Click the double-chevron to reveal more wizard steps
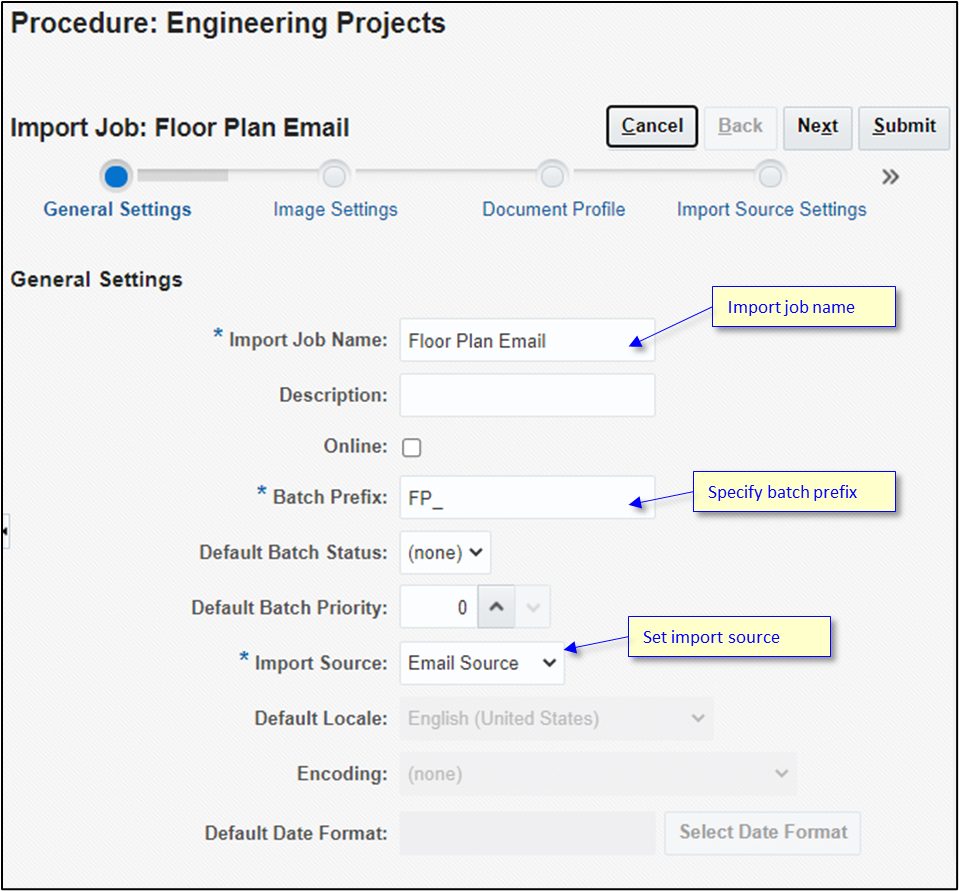This screenshot has height=891, width=959. [890, 175]
